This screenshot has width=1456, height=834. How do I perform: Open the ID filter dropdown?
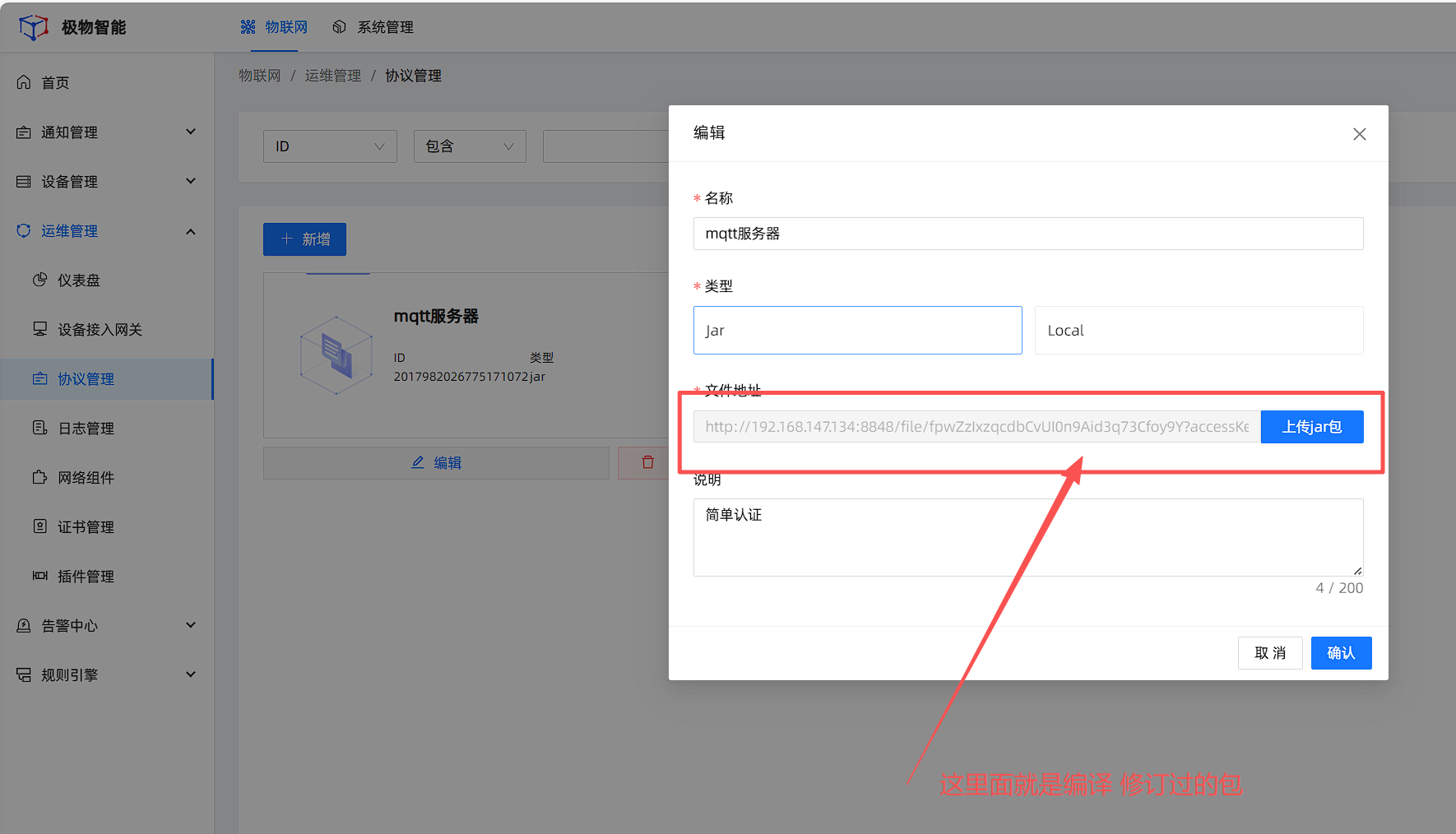[x=329, y=146]
